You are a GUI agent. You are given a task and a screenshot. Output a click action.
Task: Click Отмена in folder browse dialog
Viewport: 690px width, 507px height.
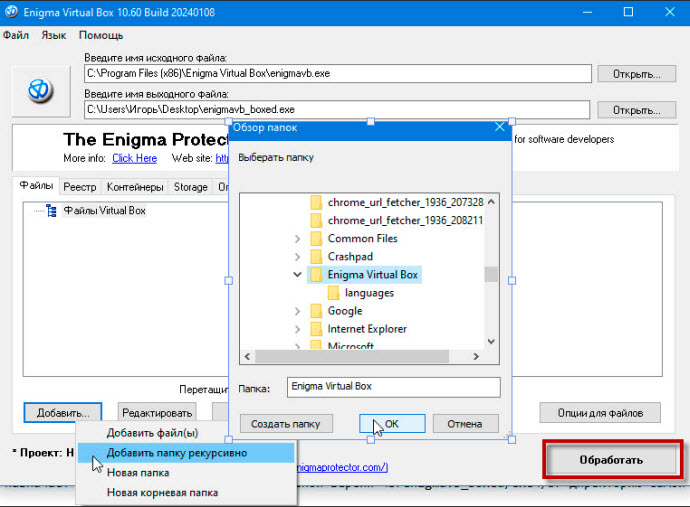point(465,424)
